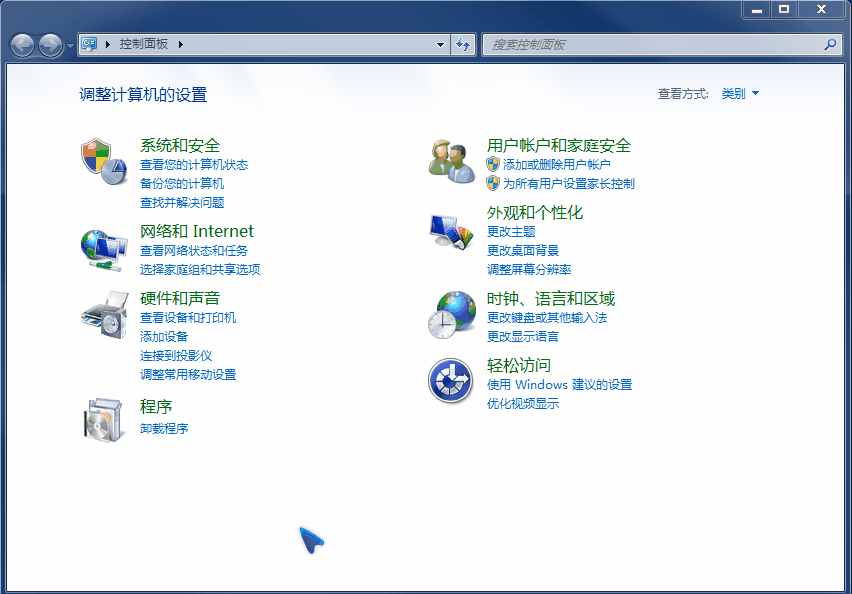Open 用户帐户和家庭安全 category
The height and width of the screenshot is (594, 852).
click(x=559, y=145)
